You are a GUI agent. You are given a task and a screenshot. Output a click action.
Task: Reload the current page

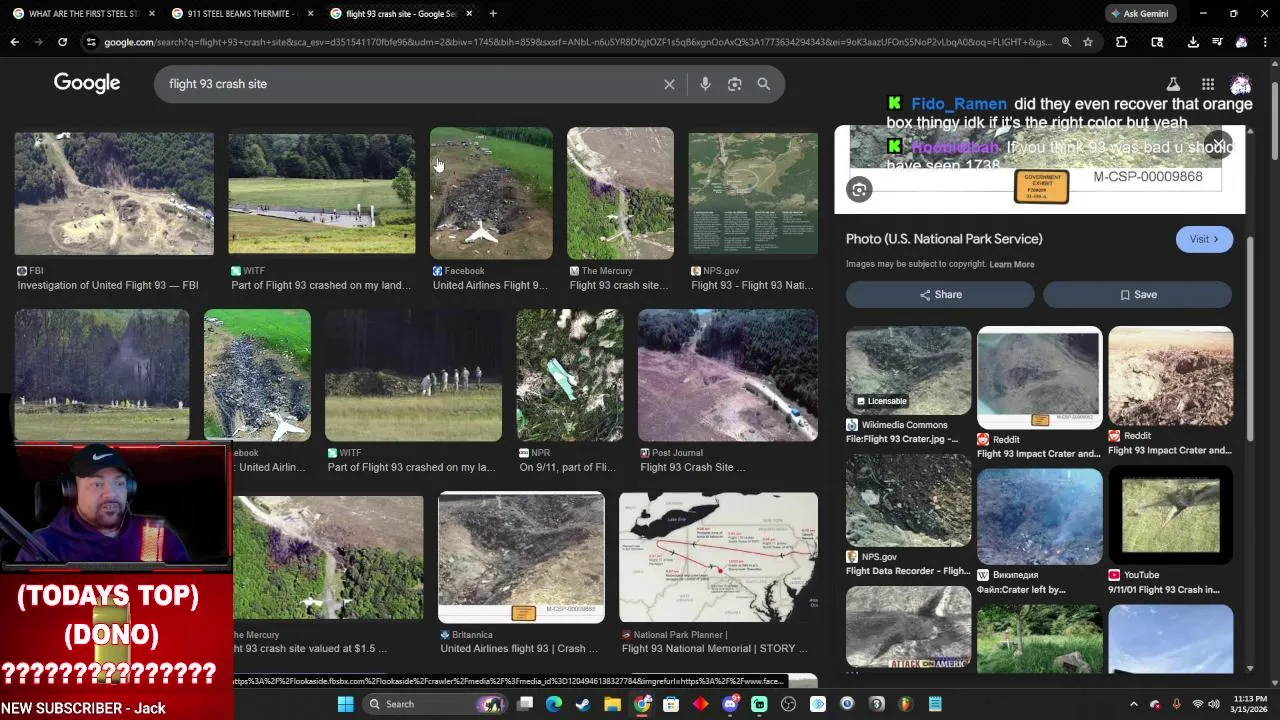click(62, 42)
